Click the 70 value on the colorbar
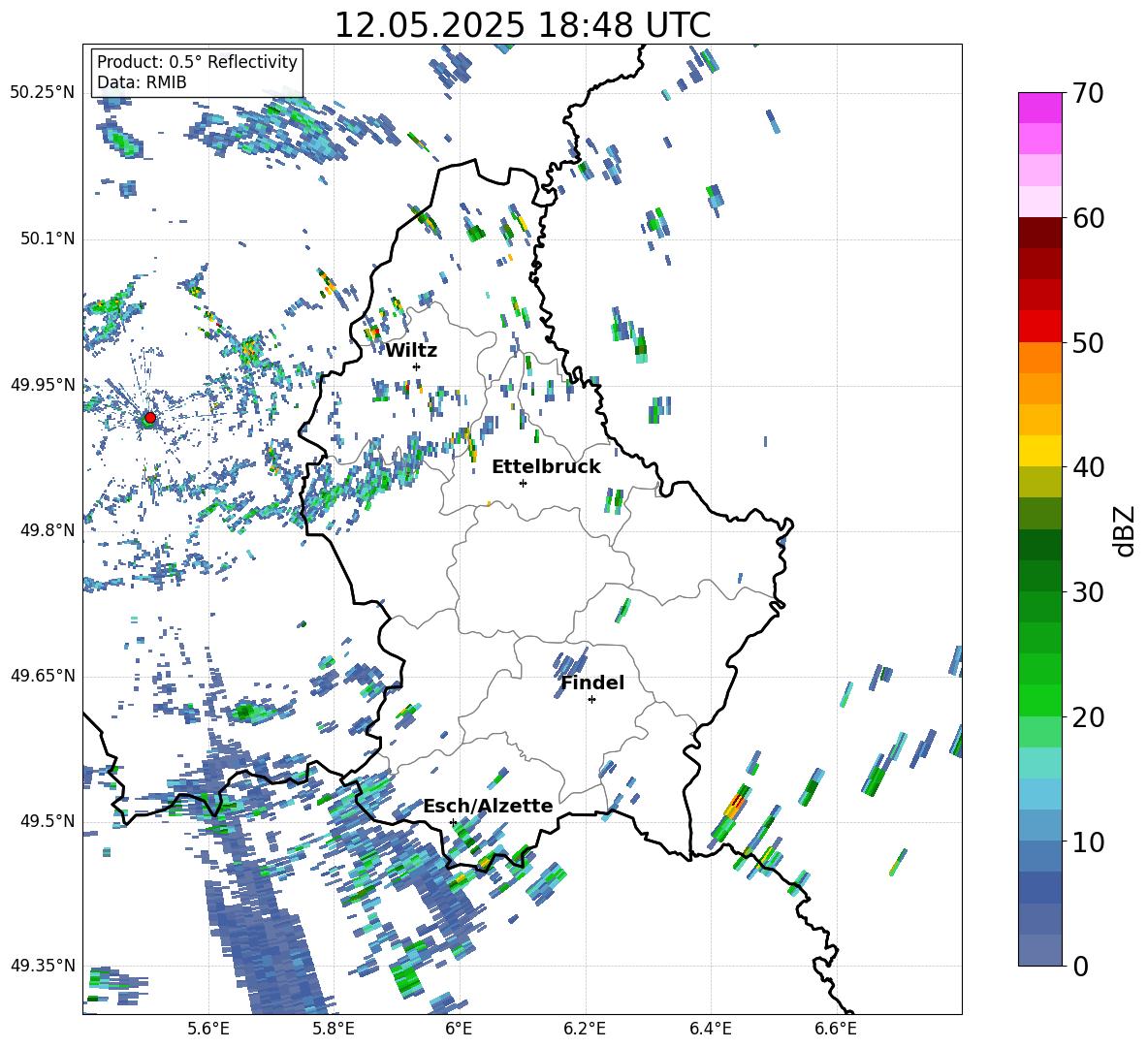This screenshot has height=1048, width=1148. click(1088, 93)
